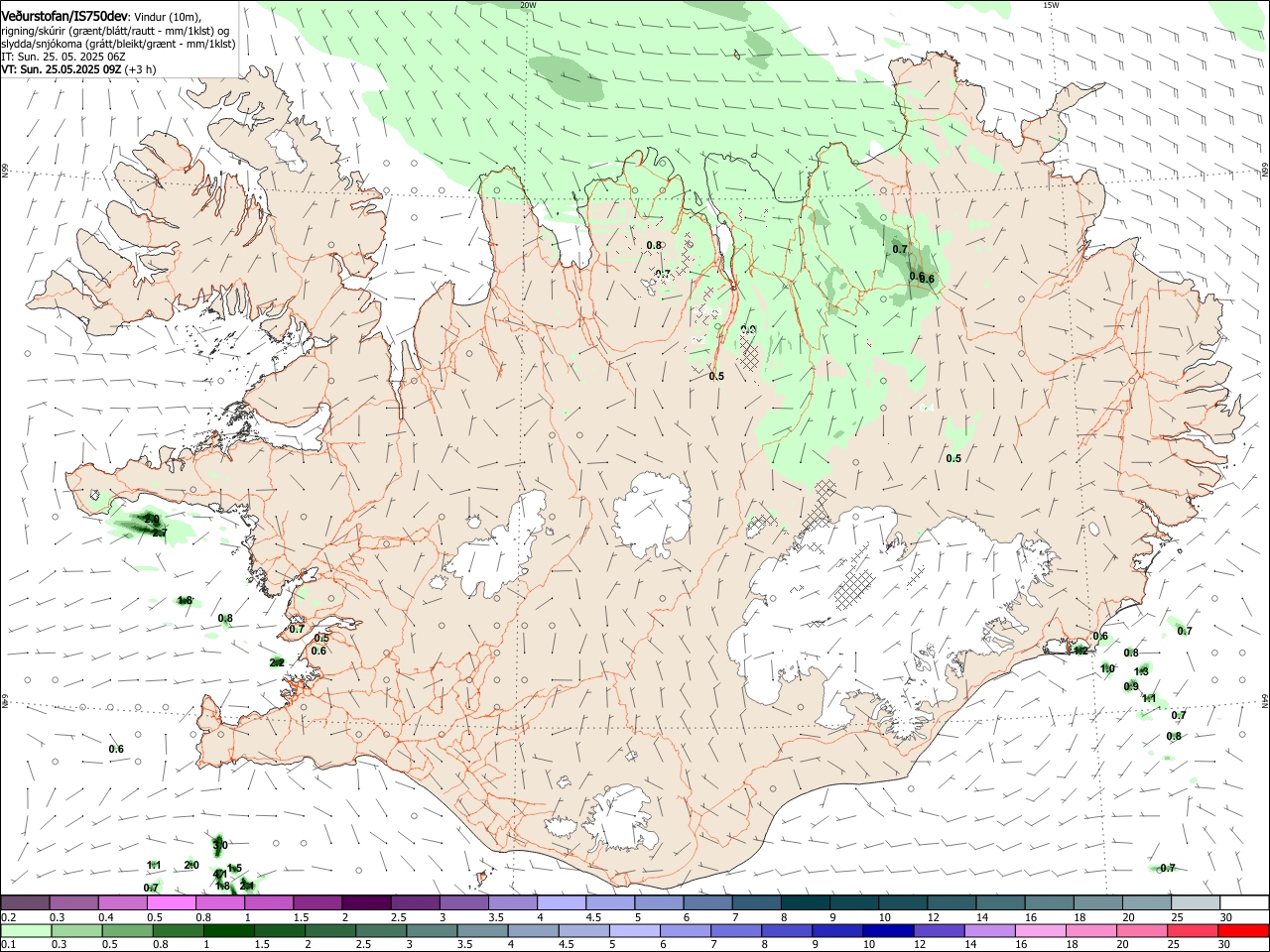Click the 2.2 precipitation value on the map
The height and width of the screenshot is (952, 1270).
[x=277, y=662]
